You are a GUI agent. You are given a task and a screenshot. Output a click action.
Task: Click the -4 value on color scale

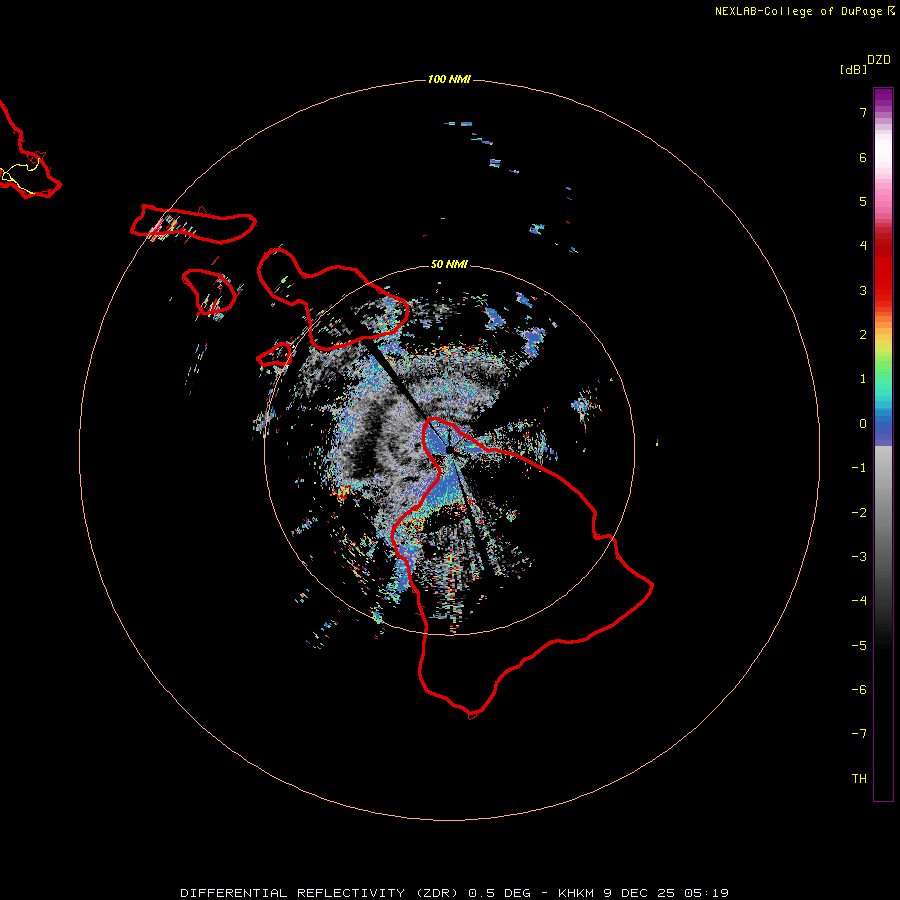coord(859,601)
